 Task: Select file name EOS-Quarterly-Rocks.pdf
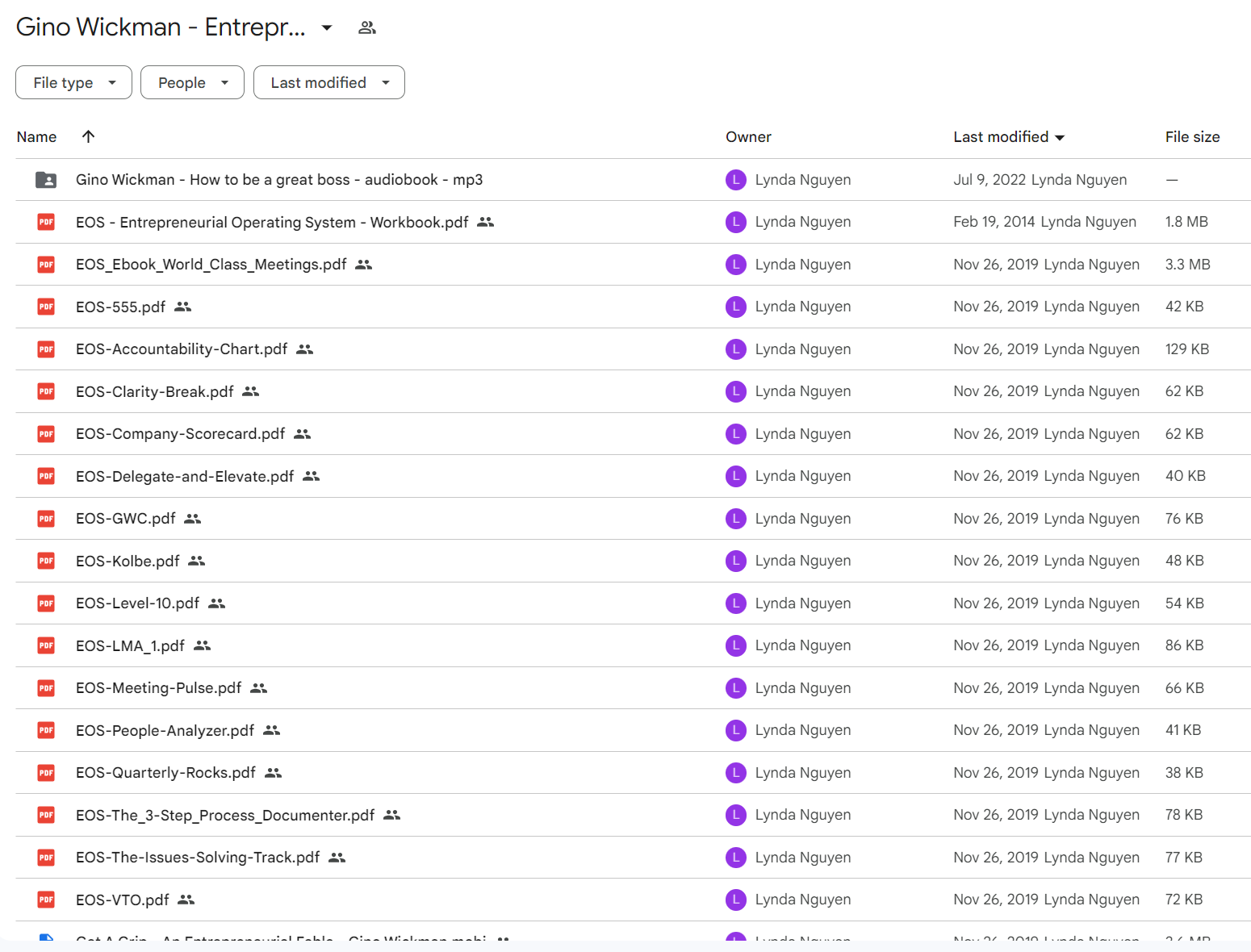click(166, 773)
